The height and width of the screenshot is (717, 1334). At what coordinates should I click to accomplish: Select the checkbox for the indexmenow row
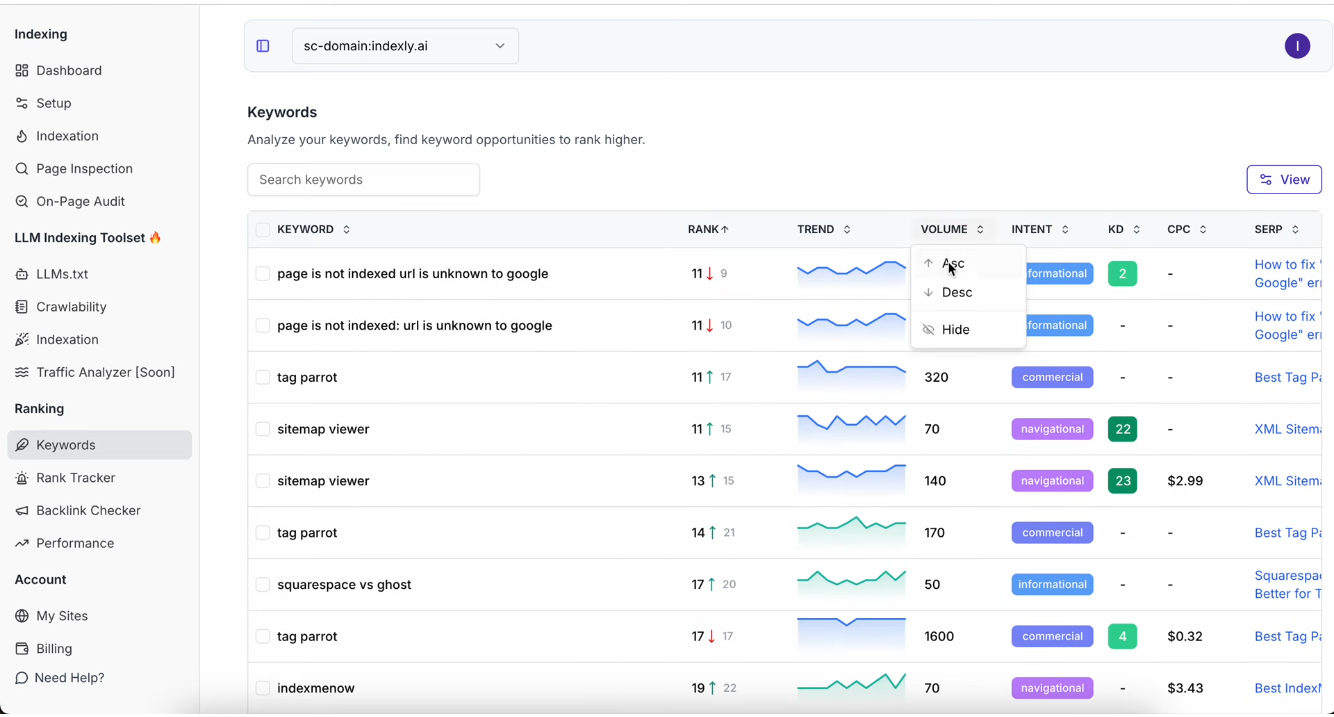tap(262, 687)
